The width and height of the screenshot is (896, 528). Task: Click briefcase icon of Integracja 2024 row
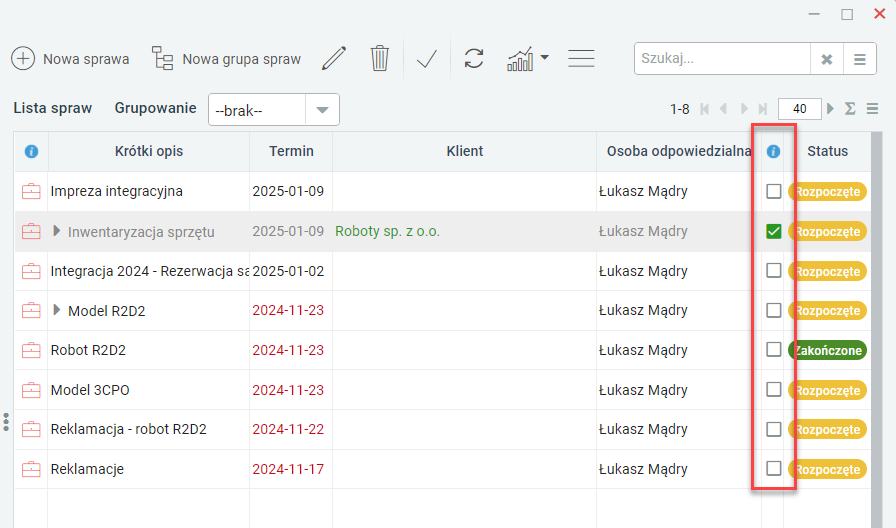pyautogui.click(x=31, y=271)
